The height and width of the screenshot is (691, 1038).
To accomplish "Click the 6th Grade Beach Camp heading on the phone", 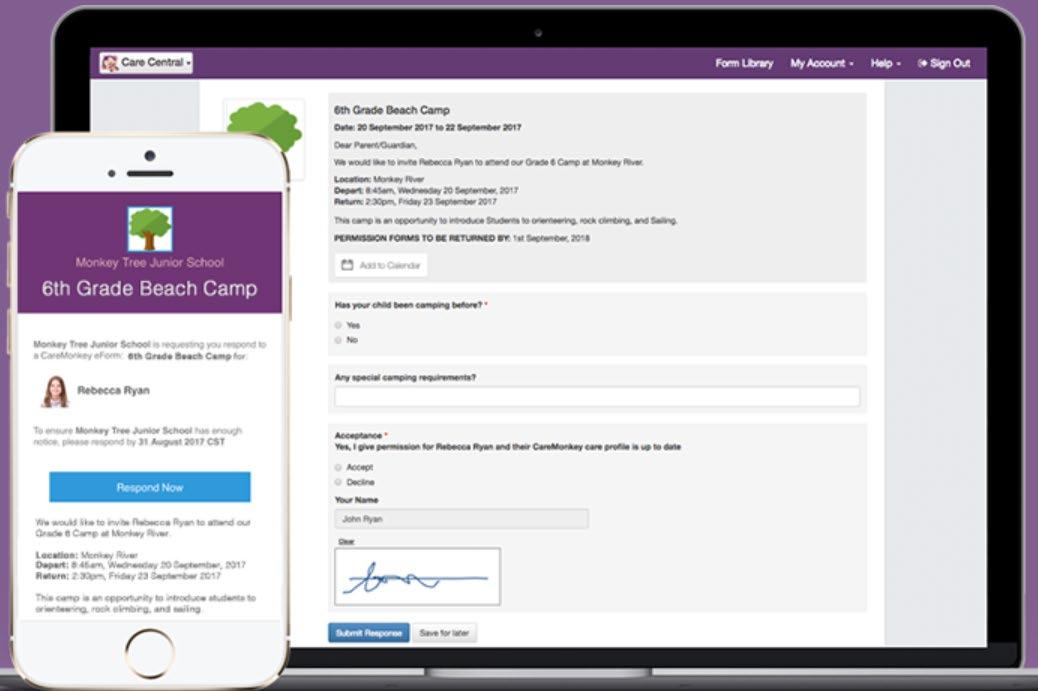I will click(x=150, y=289).
